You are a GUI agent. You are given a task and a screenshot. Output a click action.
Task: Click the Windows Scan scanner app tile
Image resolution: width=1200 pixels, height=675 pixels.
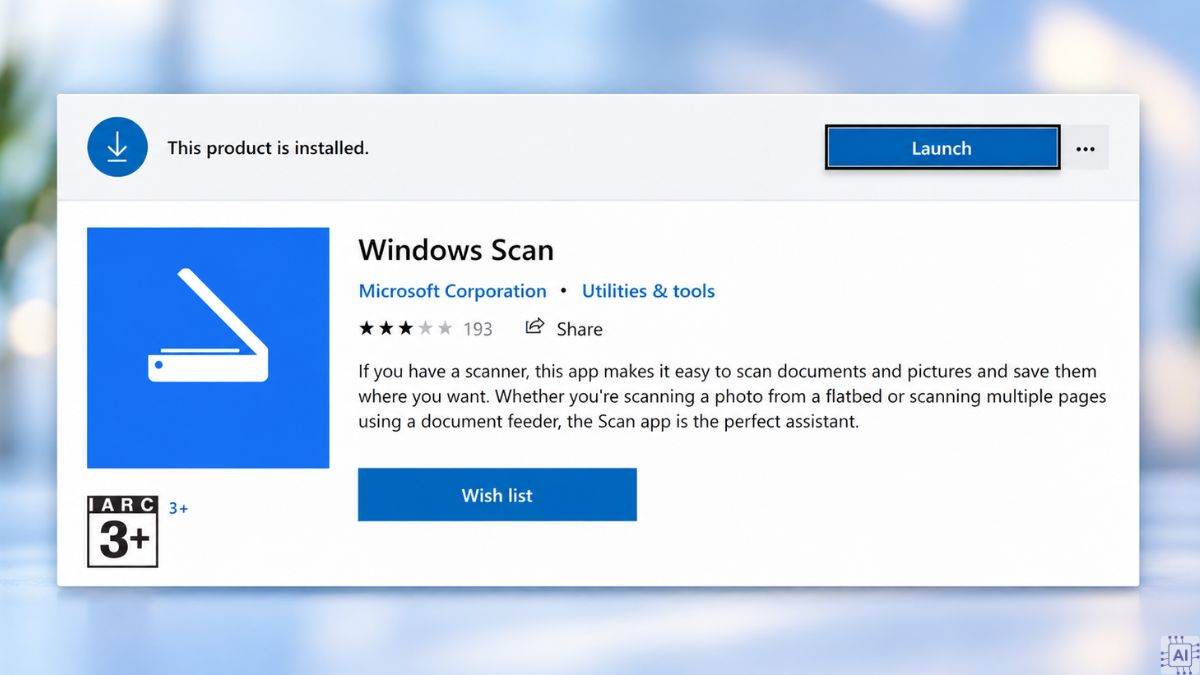click(x=208, y=348)
